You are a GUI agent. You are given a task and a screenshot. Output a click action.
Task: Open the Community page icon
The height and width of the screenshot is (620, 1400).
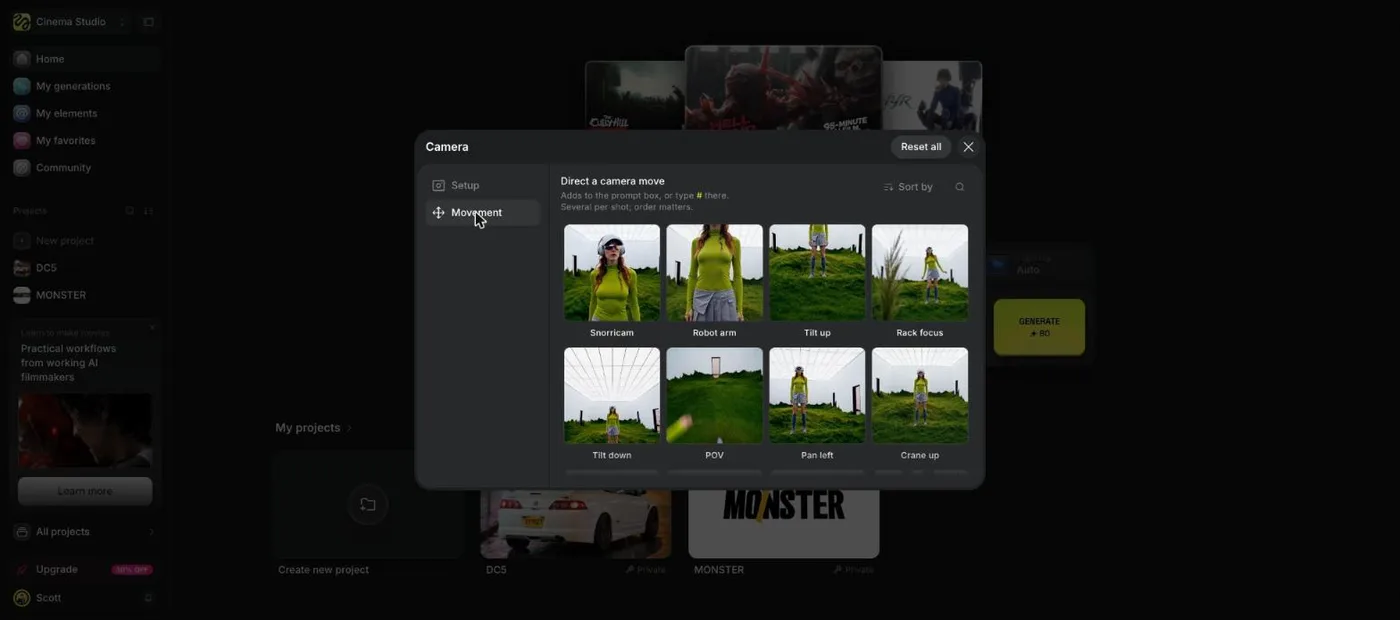pyautogui.click(x=21, y=167)
